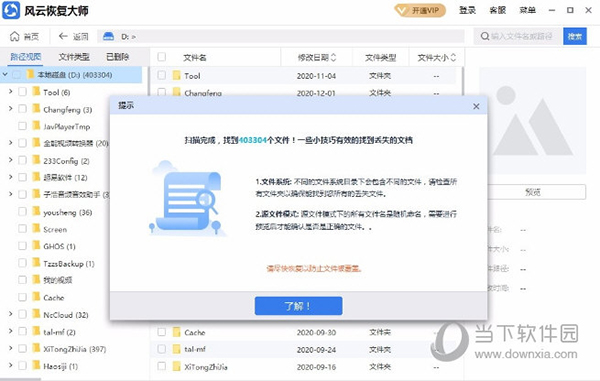Image resolution: width=600 pixels, height=381 pixels.
Task: Click the tal-mf folder icon in file list
Action: coord(176,349)
